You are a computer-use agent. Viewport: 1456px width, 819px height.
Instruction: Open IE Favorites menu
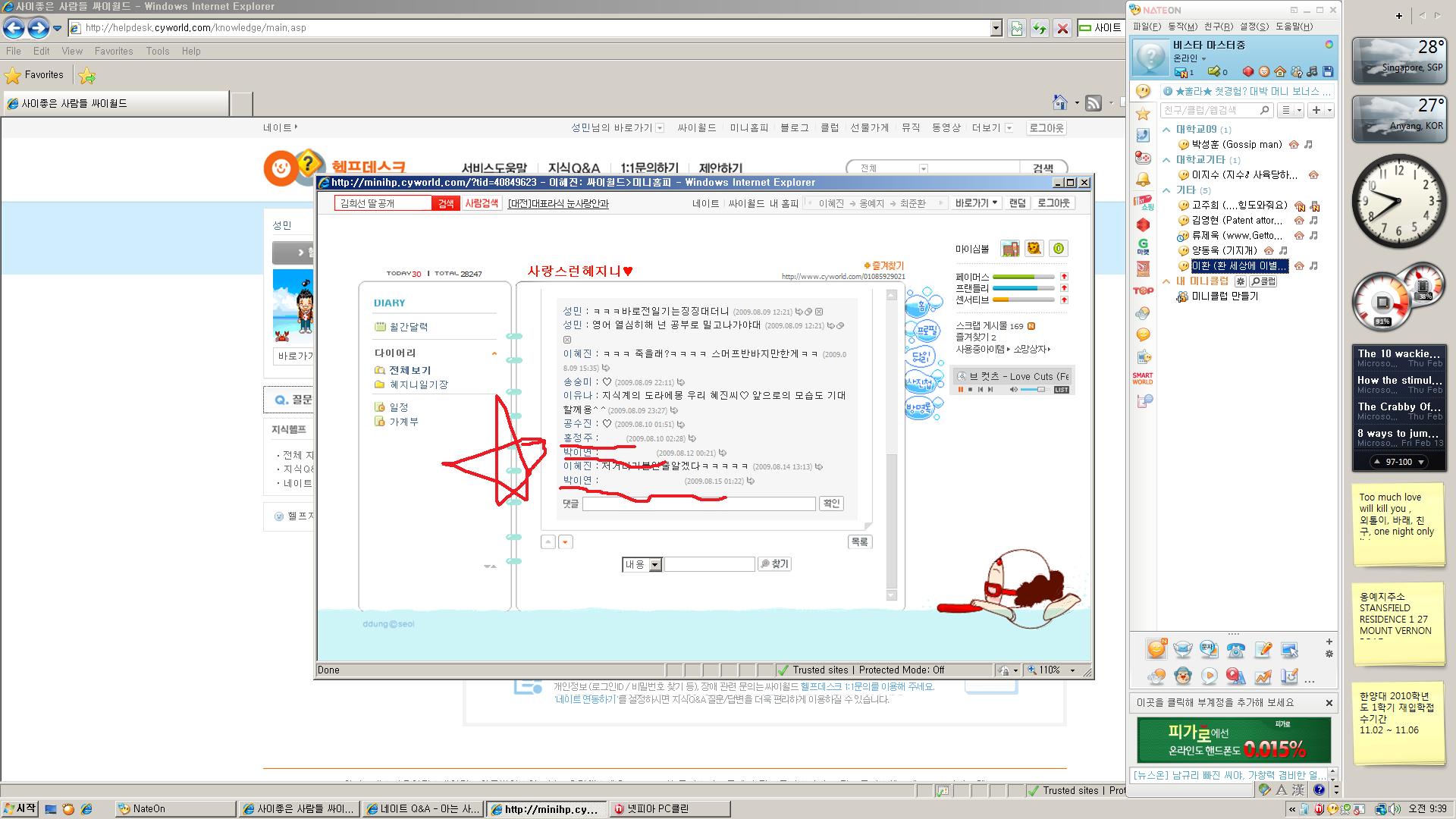tap(114, 51)
